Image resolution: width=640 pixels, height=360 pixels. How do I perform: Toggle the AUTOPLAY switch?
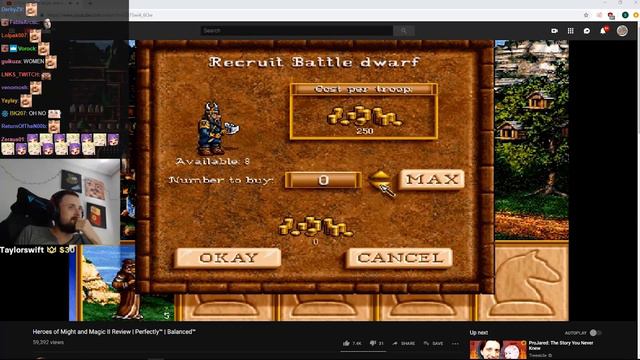point(595,333)
